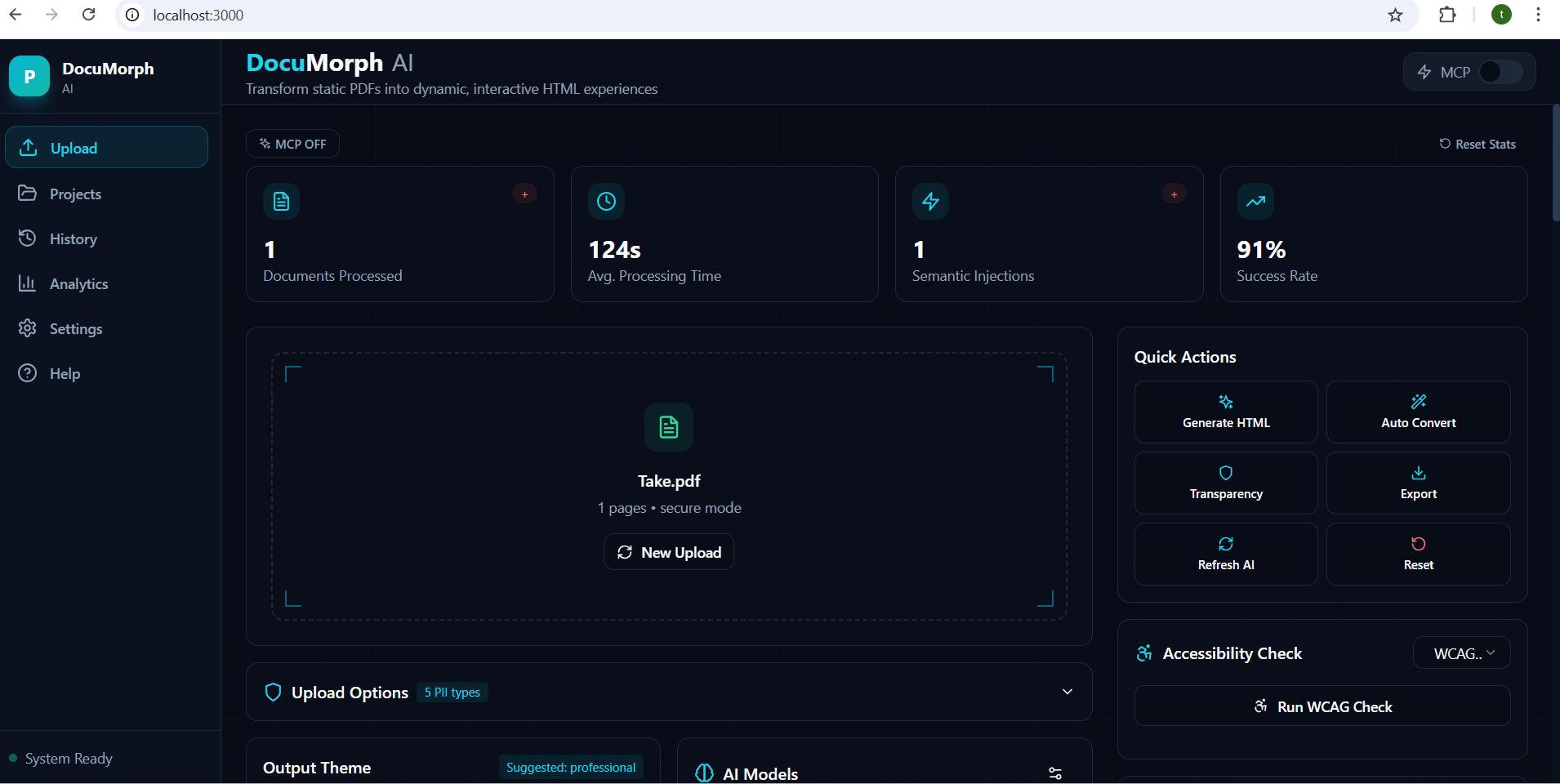This screenshot has width=1560, height=784.
Task: Click Generate HTML quick action
Action: [1226, 412]
